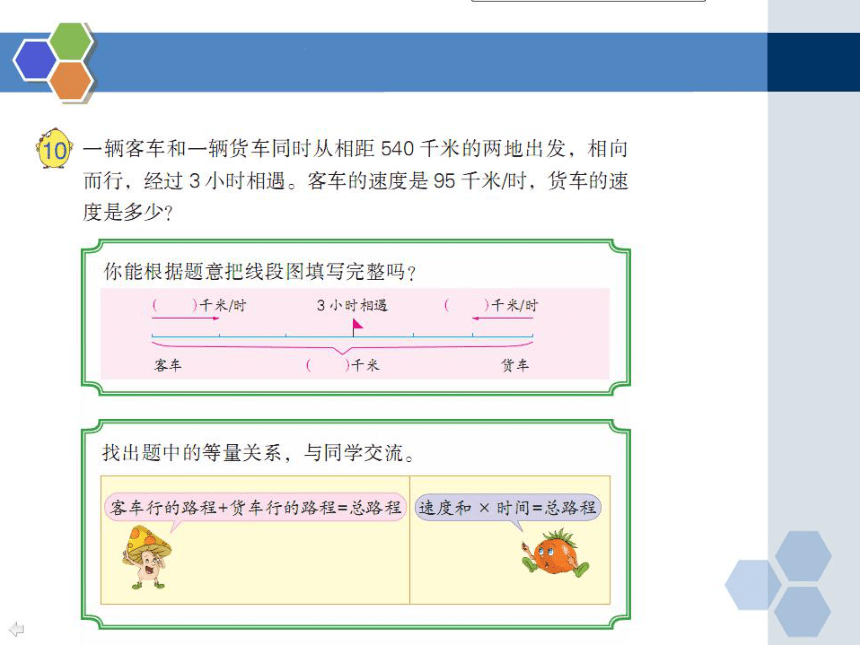Click the yellow chick number 10 icon
The height and width of the screenshot is (645, 860).
(x=54, y=149)
